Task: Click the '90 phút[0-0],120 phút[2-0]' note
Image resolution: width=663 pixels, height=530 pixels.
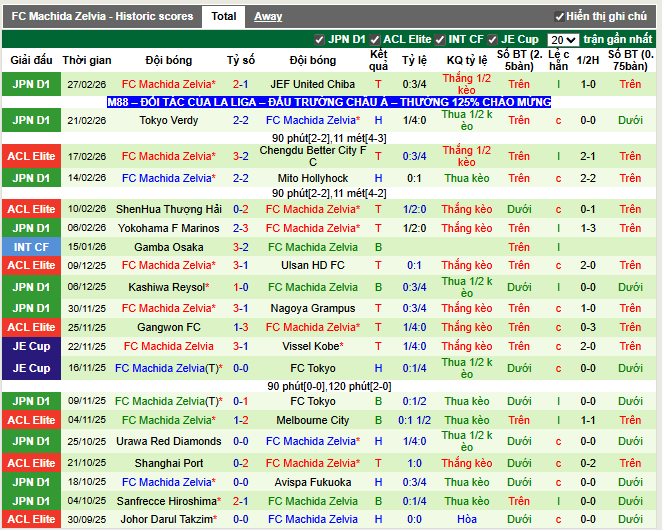Action: tap(329, 386)
